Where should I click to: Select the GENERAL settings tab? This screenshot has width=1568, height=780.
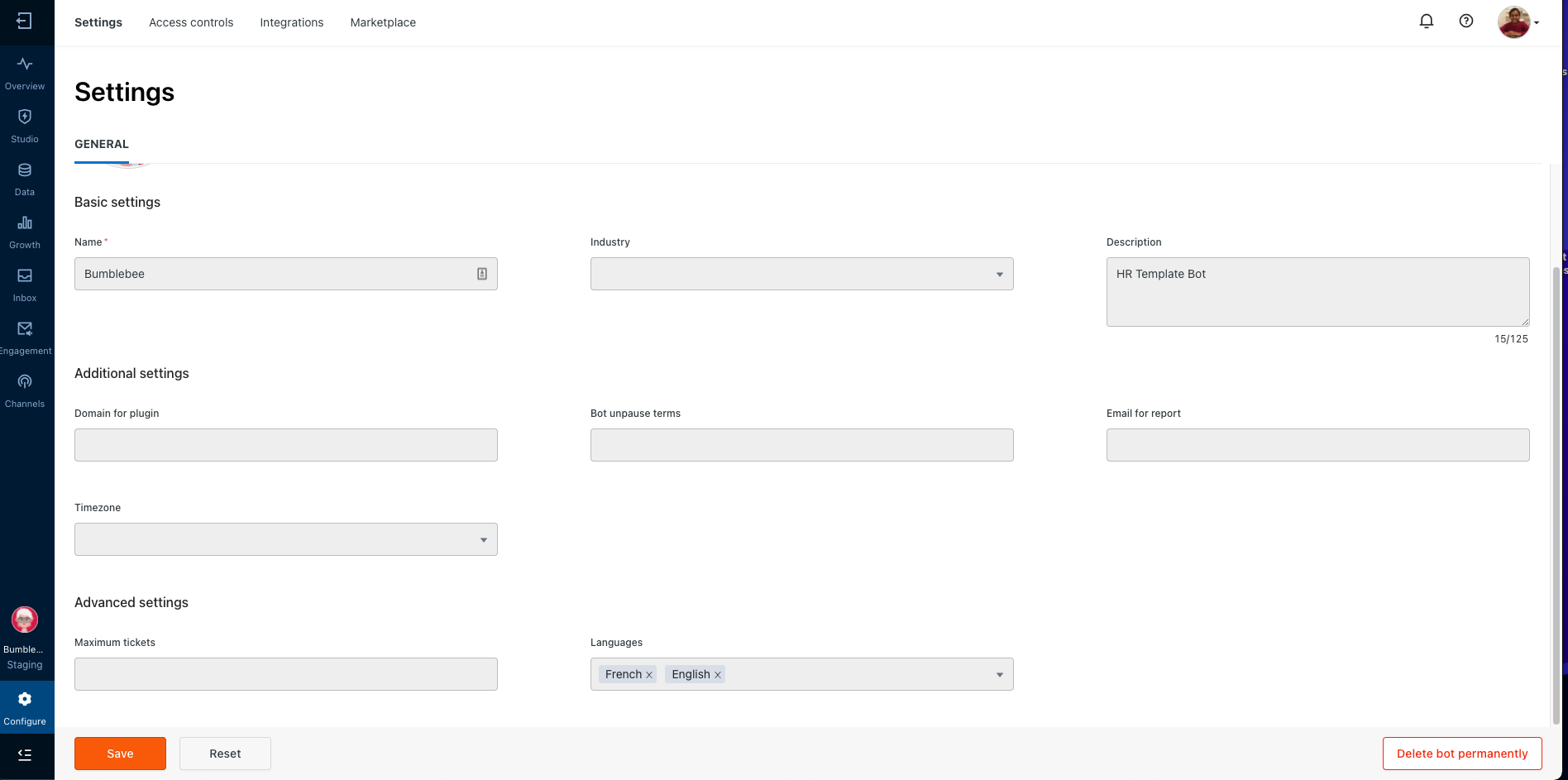[102, 144]
